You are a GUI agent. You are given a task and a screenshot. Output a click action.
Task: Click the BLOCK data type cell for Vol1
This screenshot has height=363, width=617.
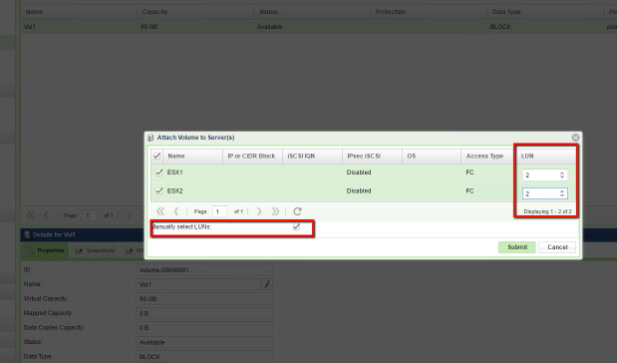click(501, 27)
